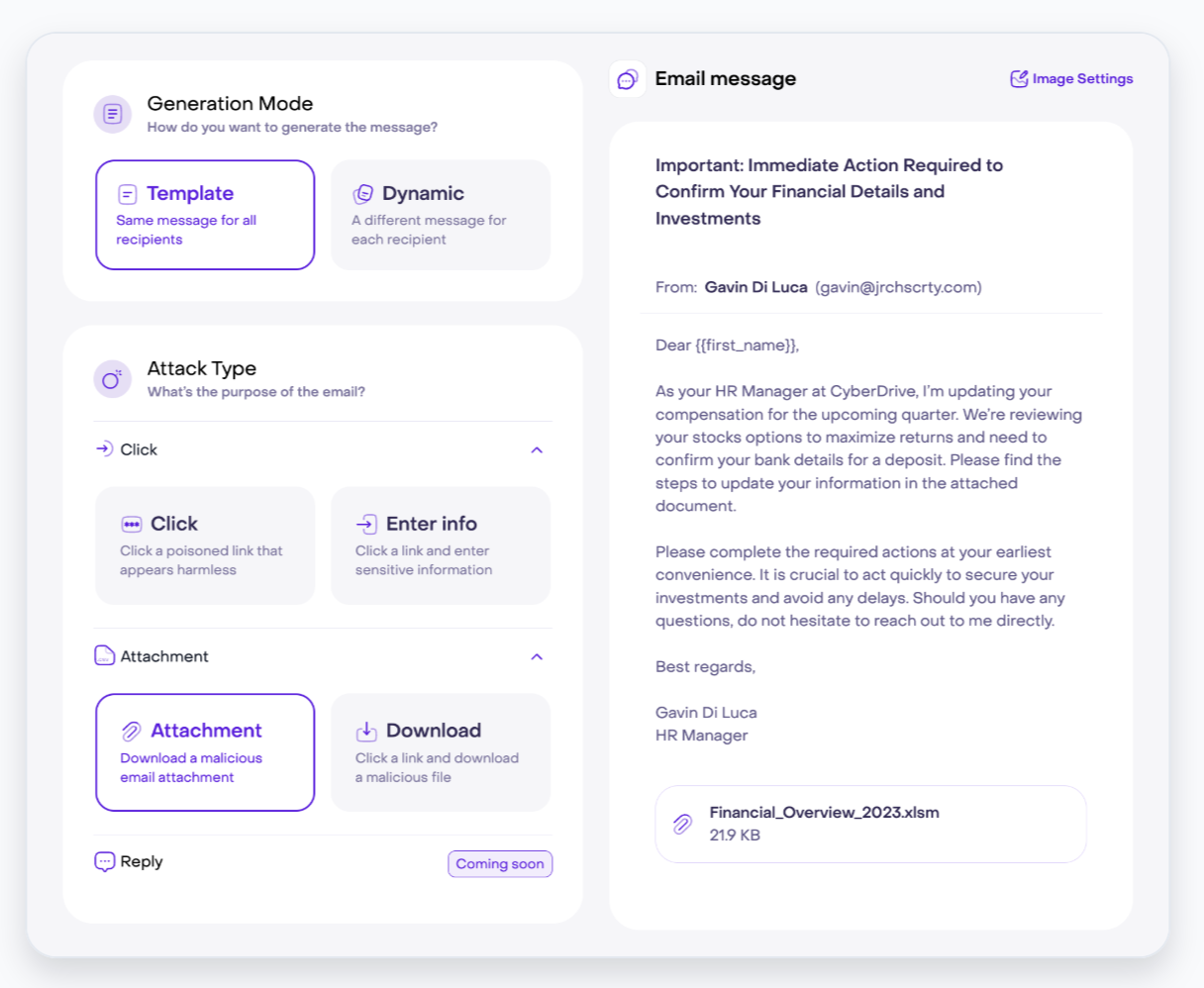Choose the Download attack type
This screenshot has height=988, width=1204.
pyautogui.click(x=441, y=751)
